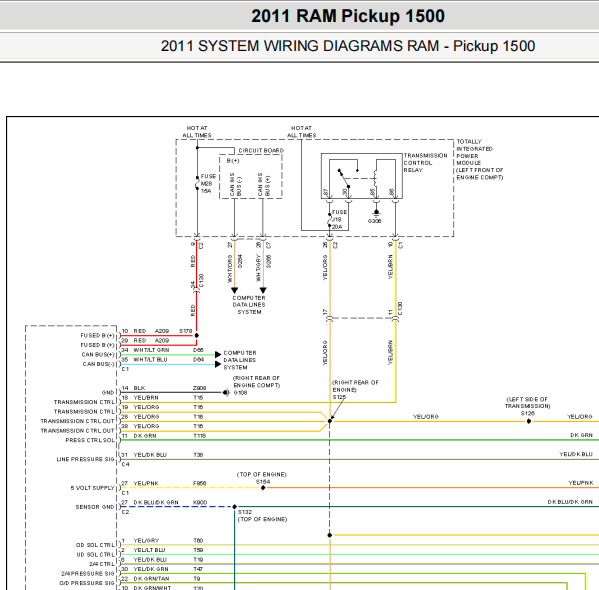Click the relay coil symbol
The width and height of the screenshot is (599, 590).
375,178
